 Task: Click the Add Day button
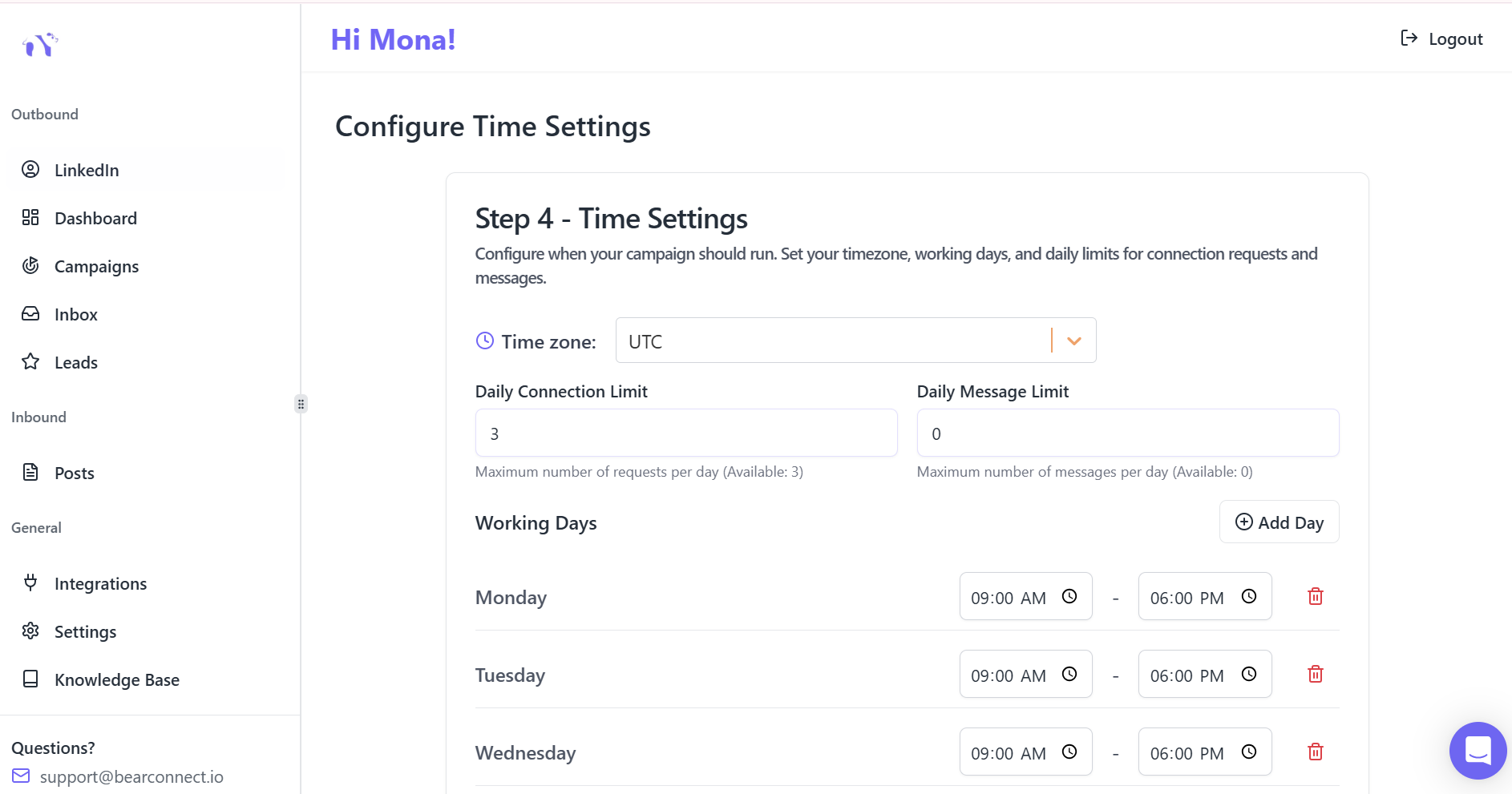click(1279, 522)
